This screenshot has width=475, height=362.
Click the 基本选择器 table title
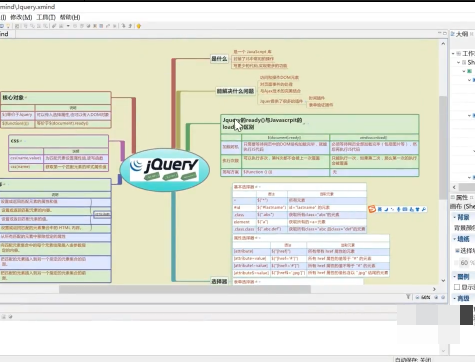244,187
